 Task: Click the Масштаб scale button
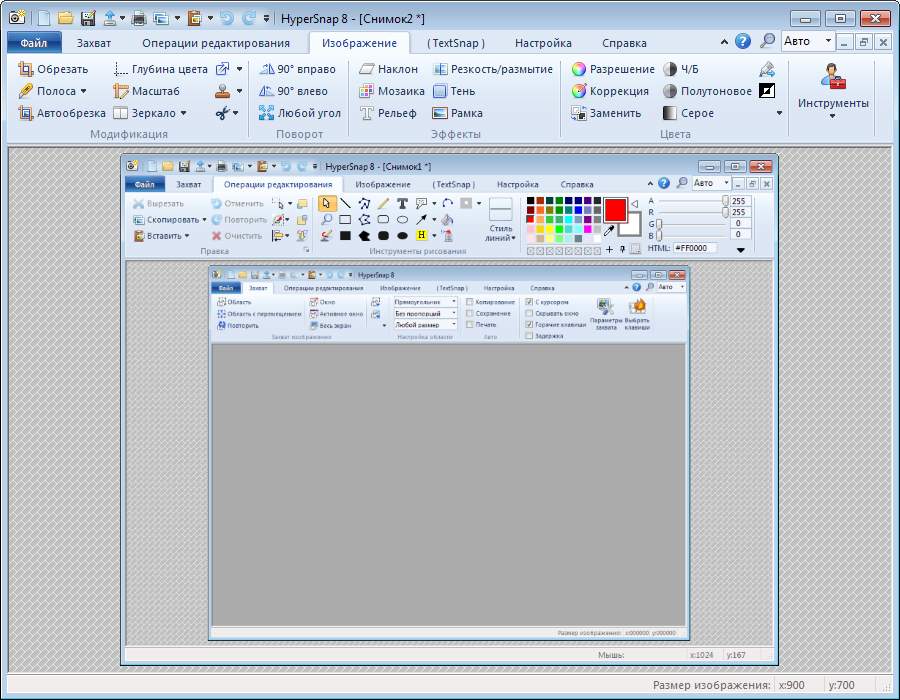(146, 91)
